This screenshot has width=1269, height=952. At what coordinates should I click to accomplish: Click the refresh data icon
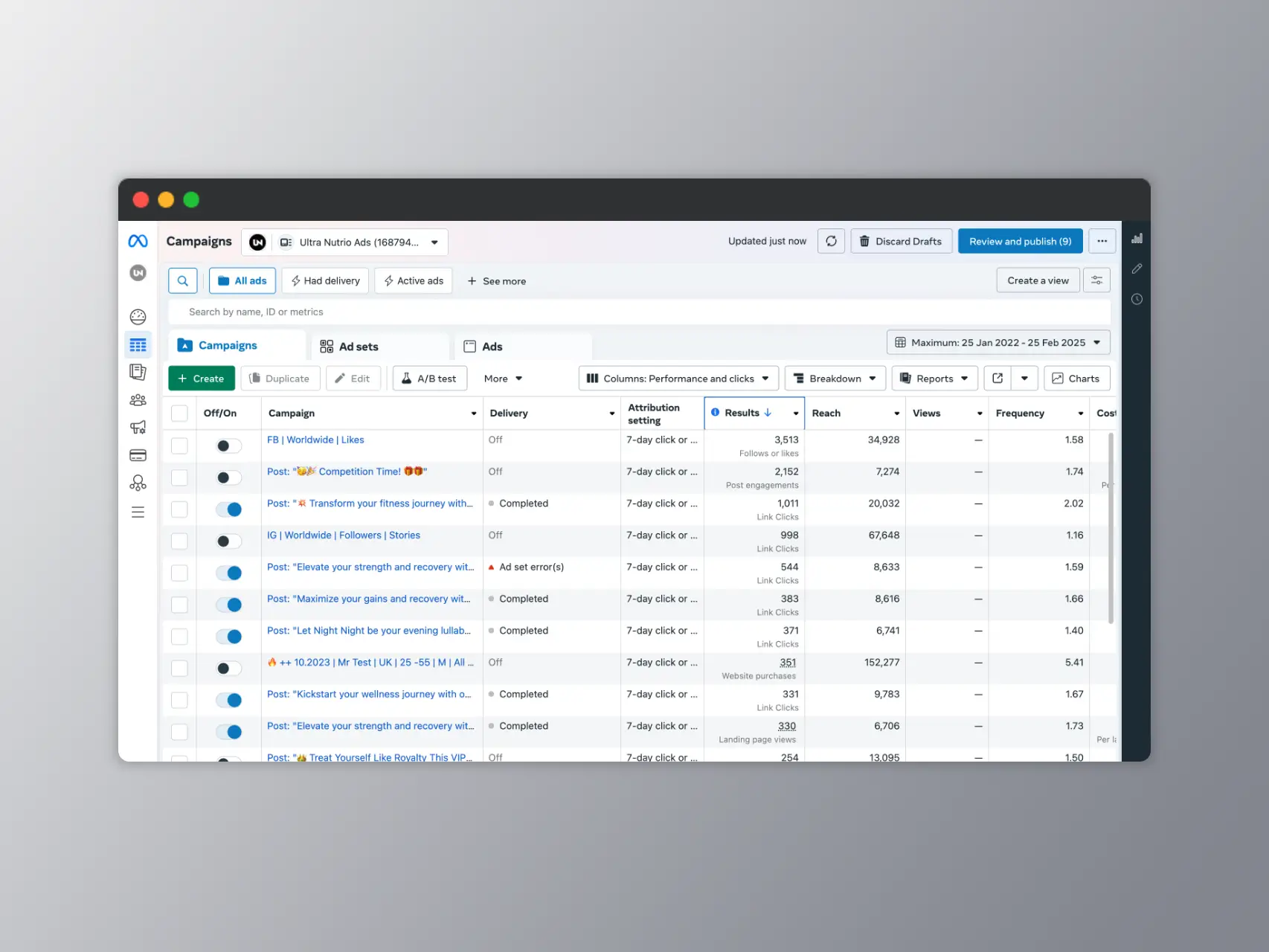point(831,241)
